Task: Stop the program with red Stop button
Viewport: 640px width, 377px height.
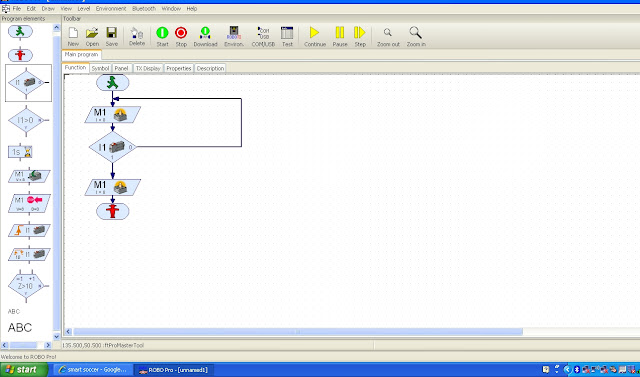Action: point(181,36)
